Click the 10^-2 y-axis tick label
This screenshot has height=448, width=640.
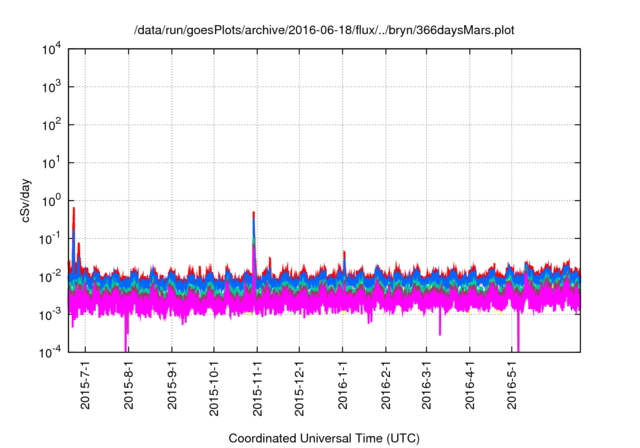[50, 277]
